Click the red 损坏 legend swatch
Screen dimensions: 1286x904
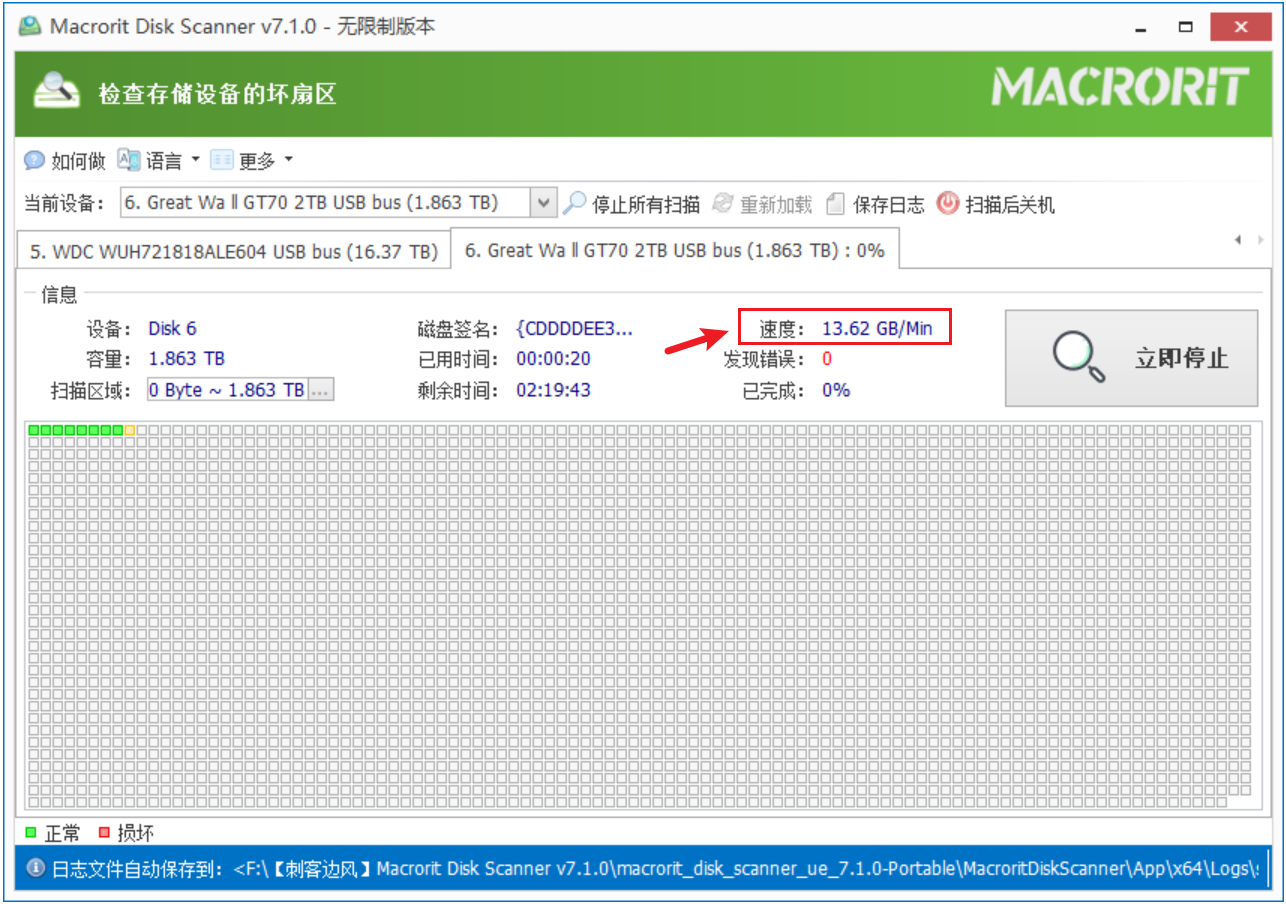104,832
